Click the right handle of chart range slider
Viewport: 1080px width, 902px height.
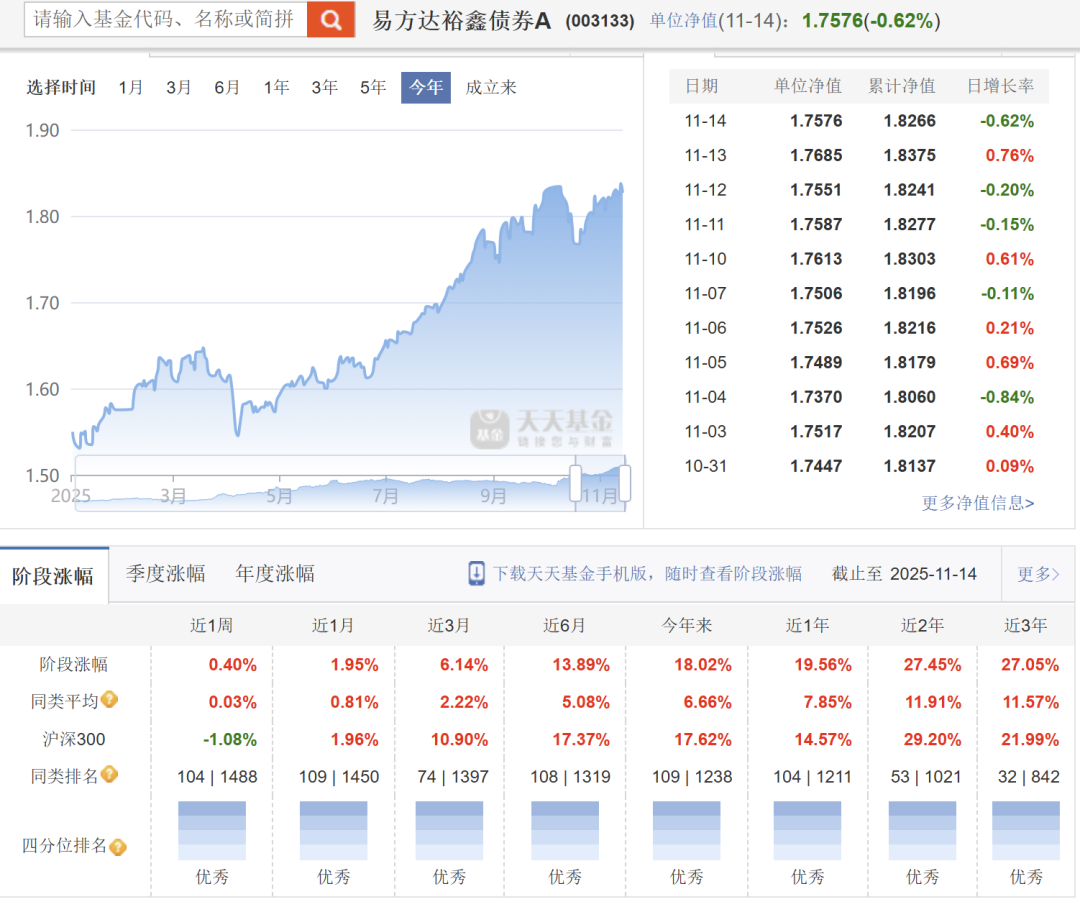(x=625, y=483)
